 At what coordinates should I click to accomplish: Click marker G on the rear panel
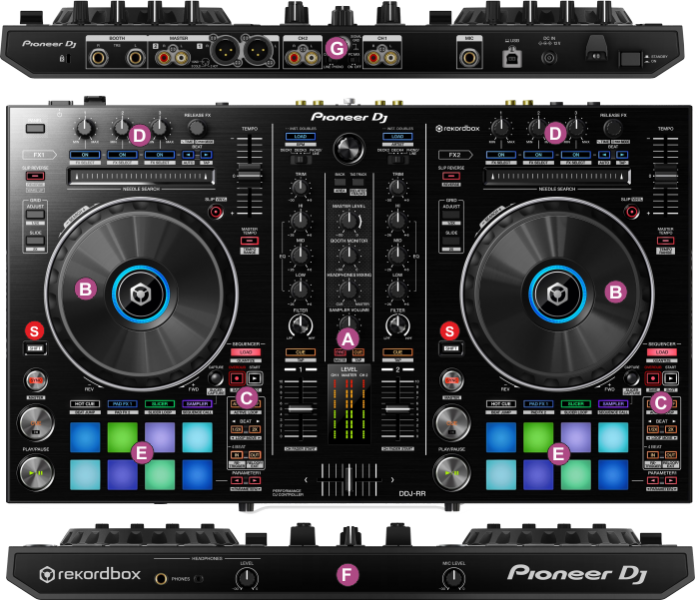click(338, 49)
